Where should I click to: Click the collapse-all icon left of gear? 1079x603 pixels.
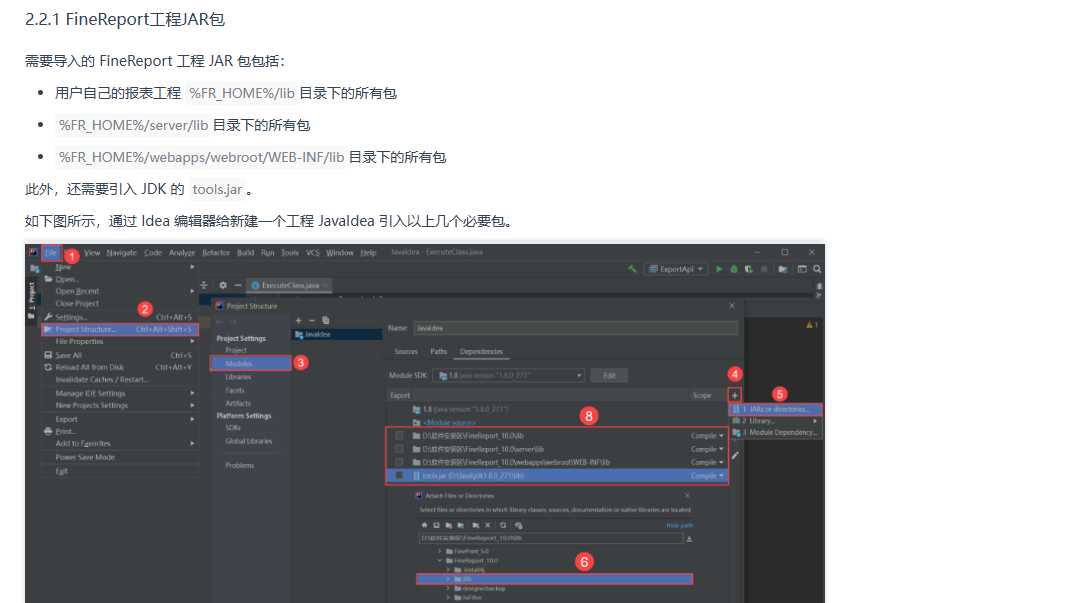tap(204, 285)
